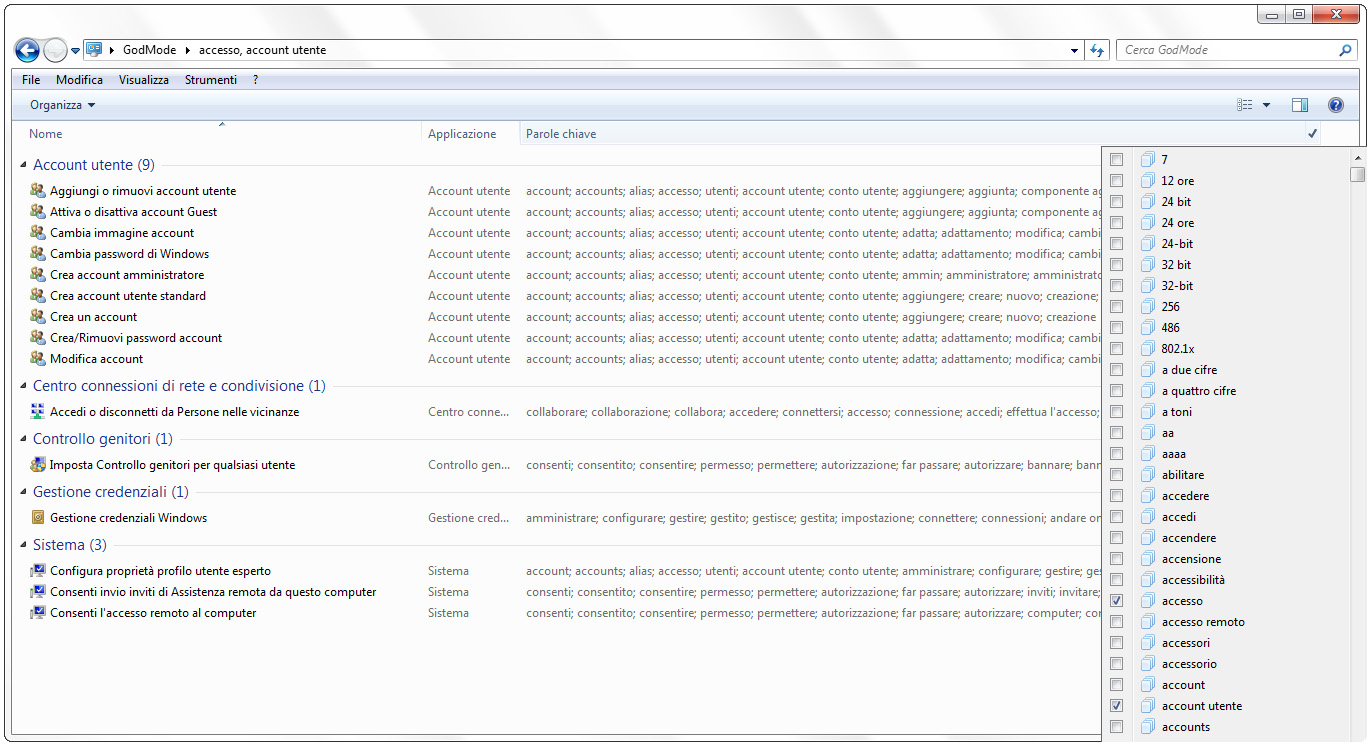Check the '802.1x' filter checkbox

[x=1117, y=349]
